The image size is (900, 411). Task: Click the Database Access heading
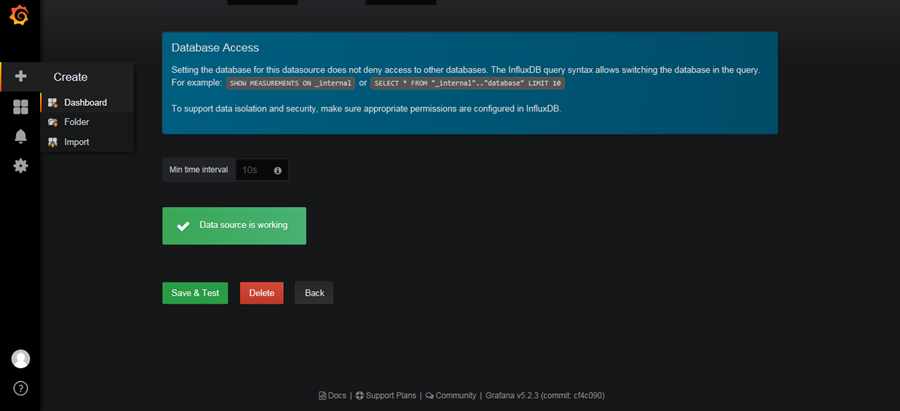click(x=215, y=48)
